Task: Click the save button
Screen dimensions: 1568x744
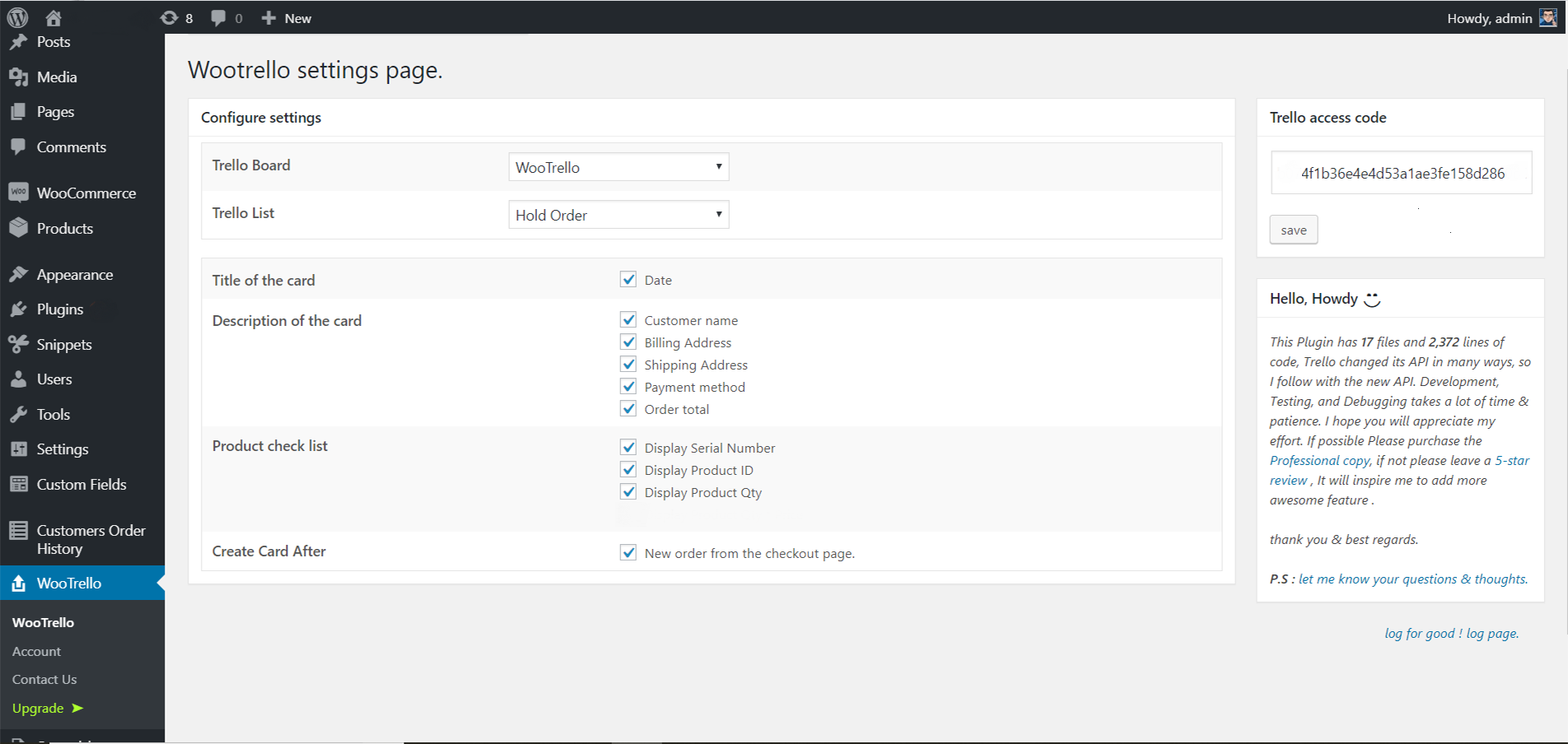Action: coord(1294,230)
